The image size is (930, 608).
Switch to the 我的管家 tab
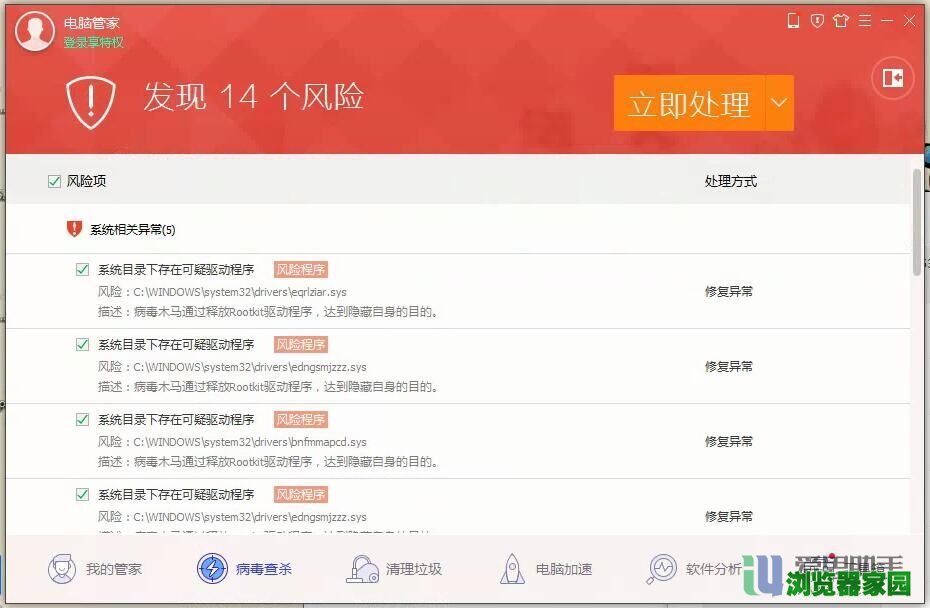[96, 569]
